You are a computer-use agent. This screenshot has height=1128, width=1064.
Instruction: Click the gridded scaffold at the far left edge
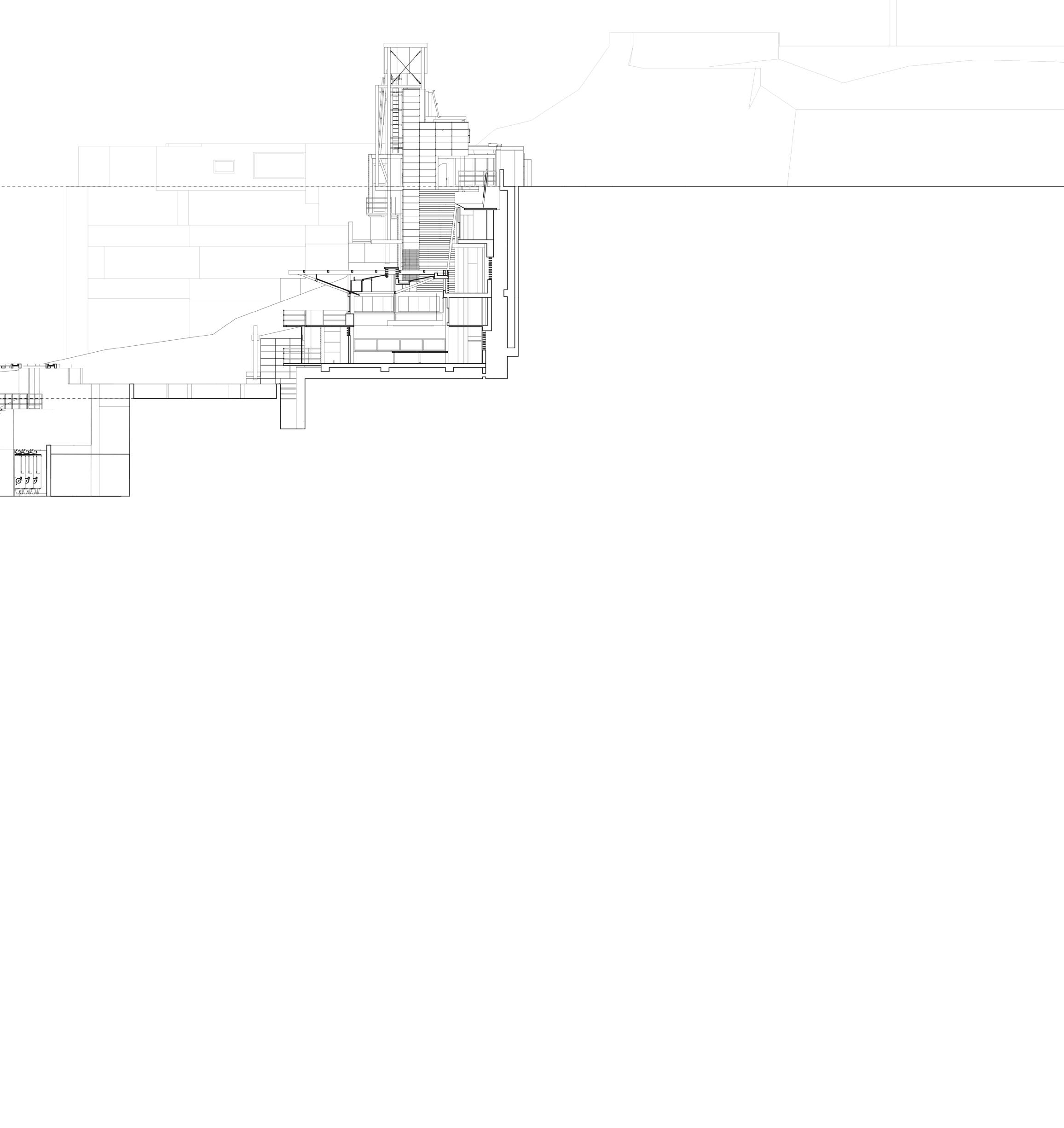(x=20, y=402)
